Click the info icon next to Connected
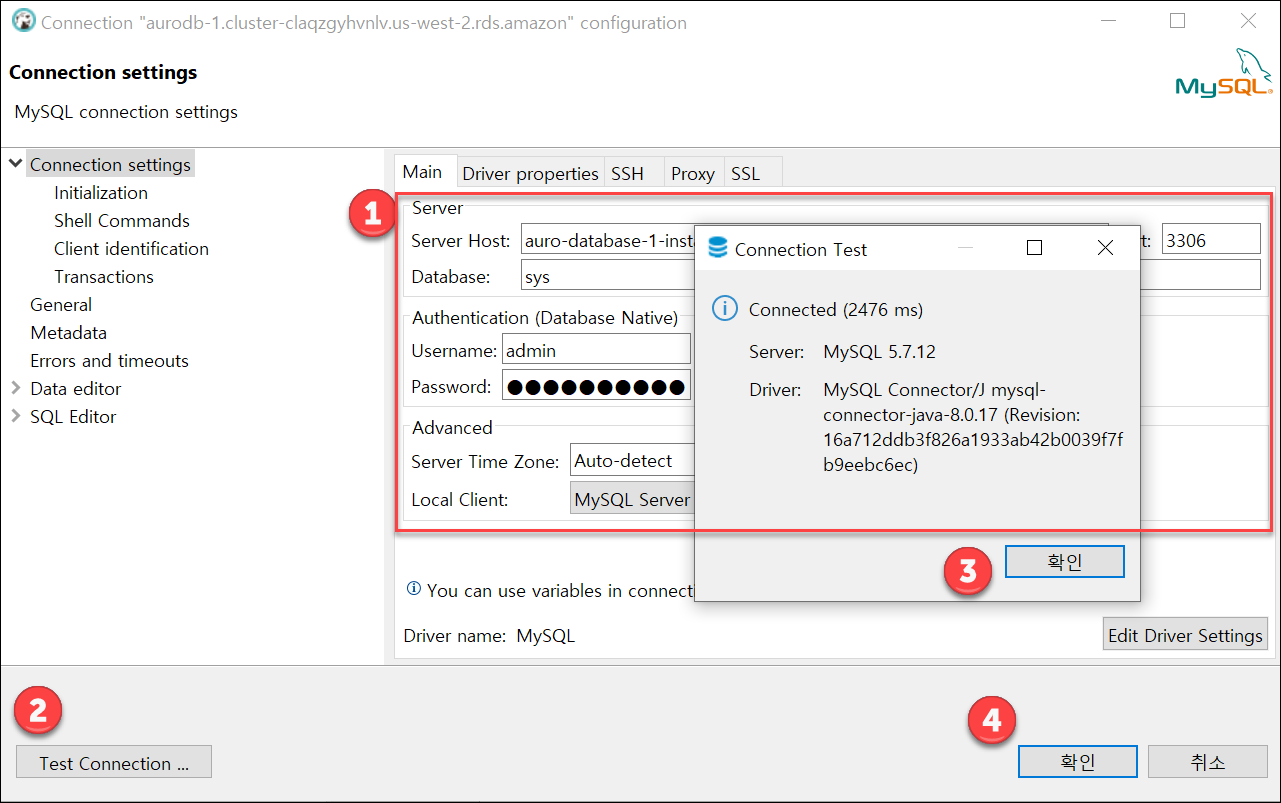Image resolution: width=1281 pixels, height=803 pixels. click(x=724, y=309)
